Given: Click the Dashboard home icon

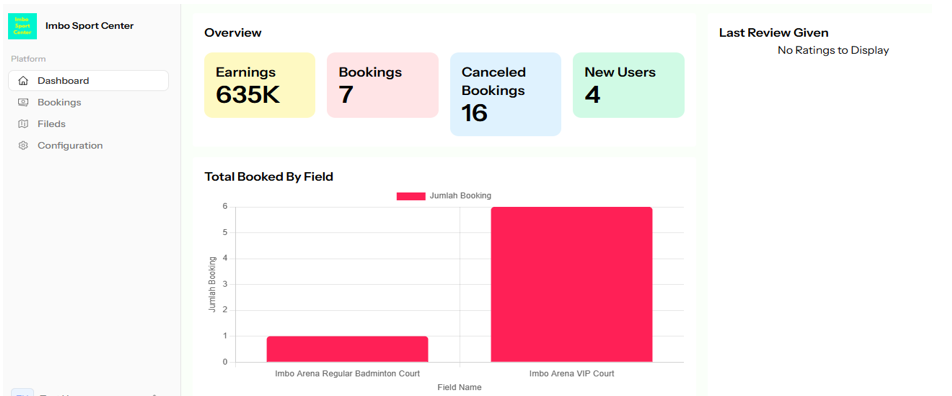Looking at the screenshot, I should 23,81.
